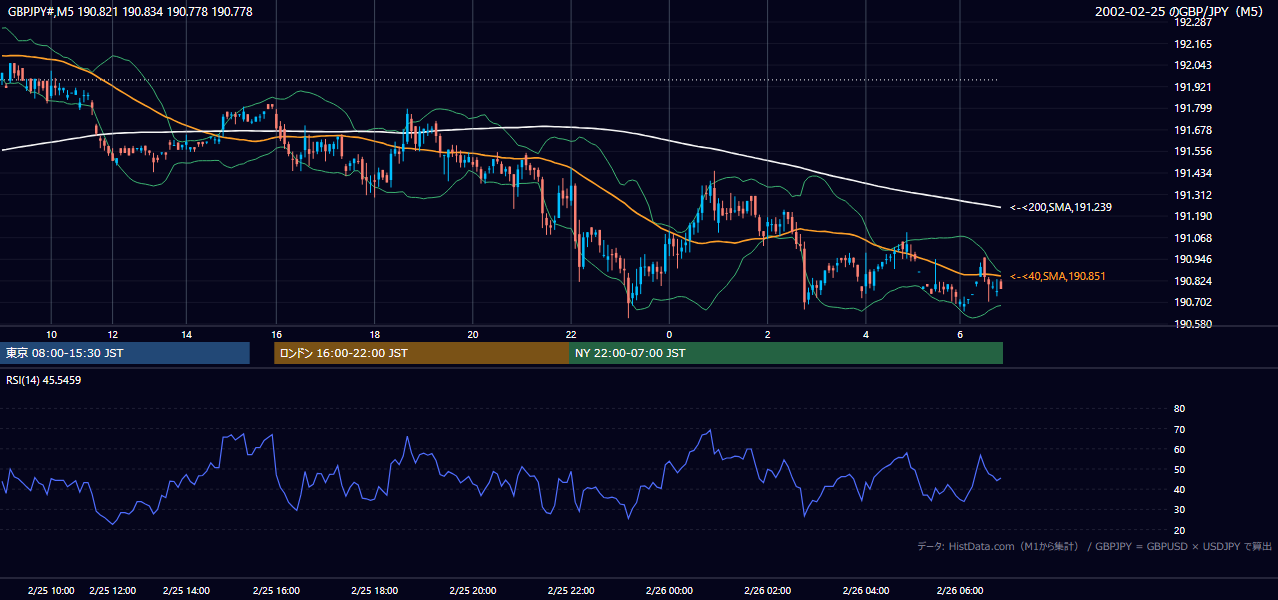The height and width of the screenshot is (600, 1278).
Task: Click hour tick 22 under price chart
Action: (x=571, y=334)
